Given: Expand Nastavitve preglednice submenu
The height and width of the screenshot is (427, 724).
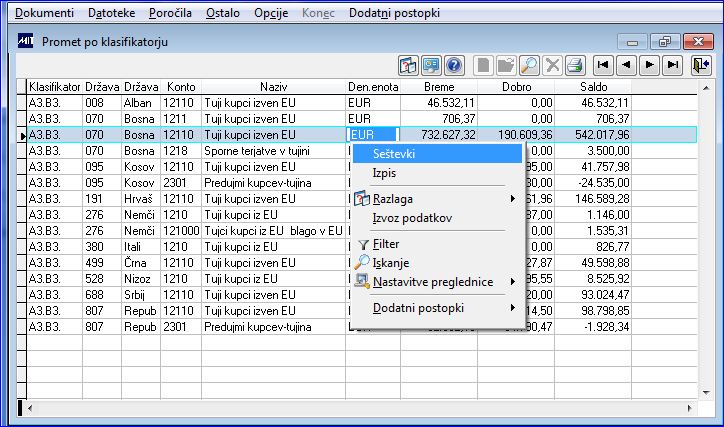Looking at the screenshot, I should pos(513,282).
